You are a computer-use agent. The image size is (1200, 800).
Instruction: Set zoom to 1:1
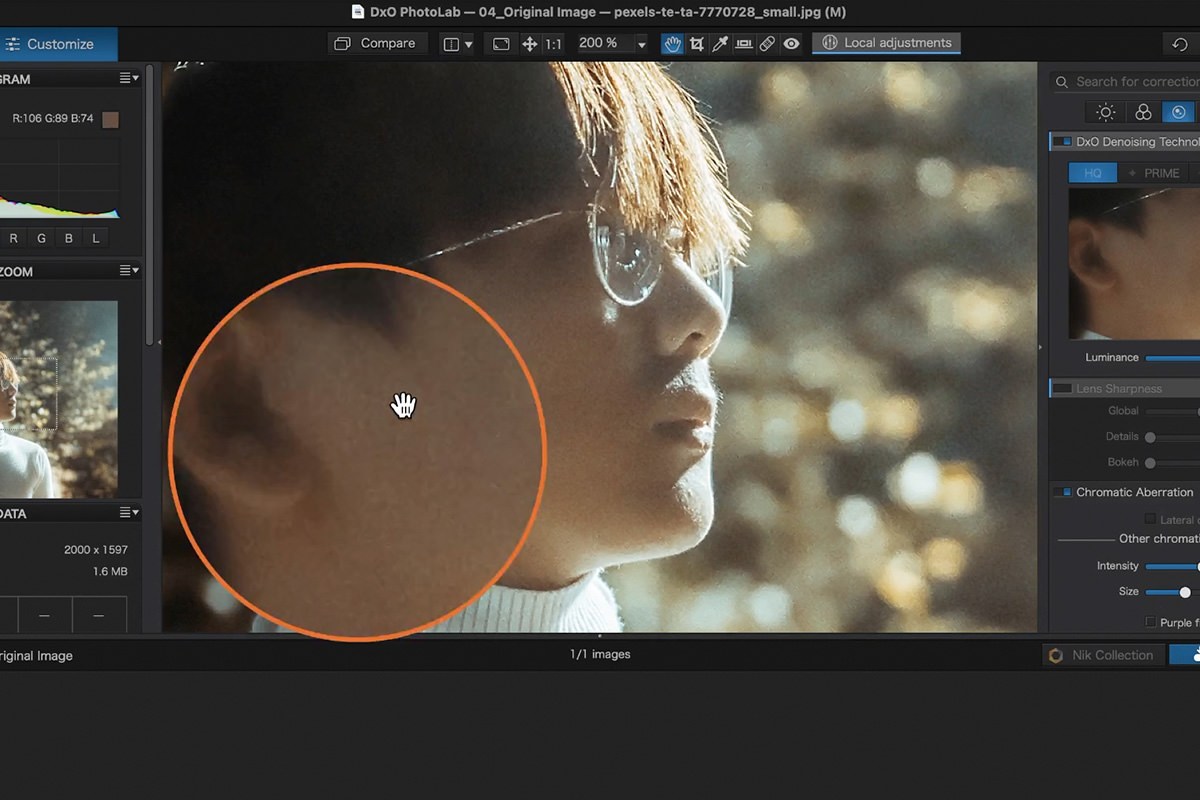[x=553, y=44]
